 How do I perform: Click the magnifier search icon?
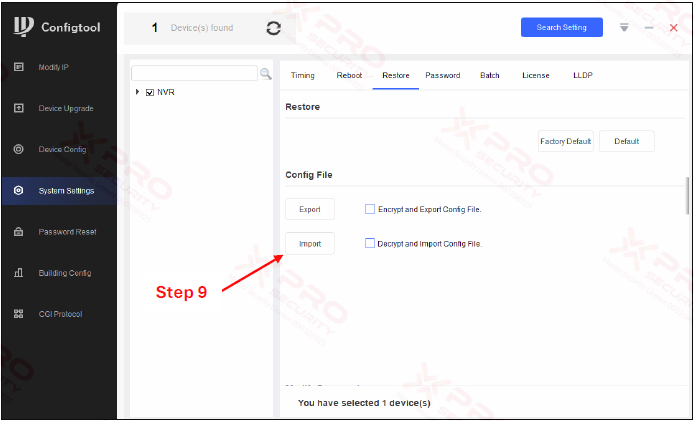[x=266, y=73]
